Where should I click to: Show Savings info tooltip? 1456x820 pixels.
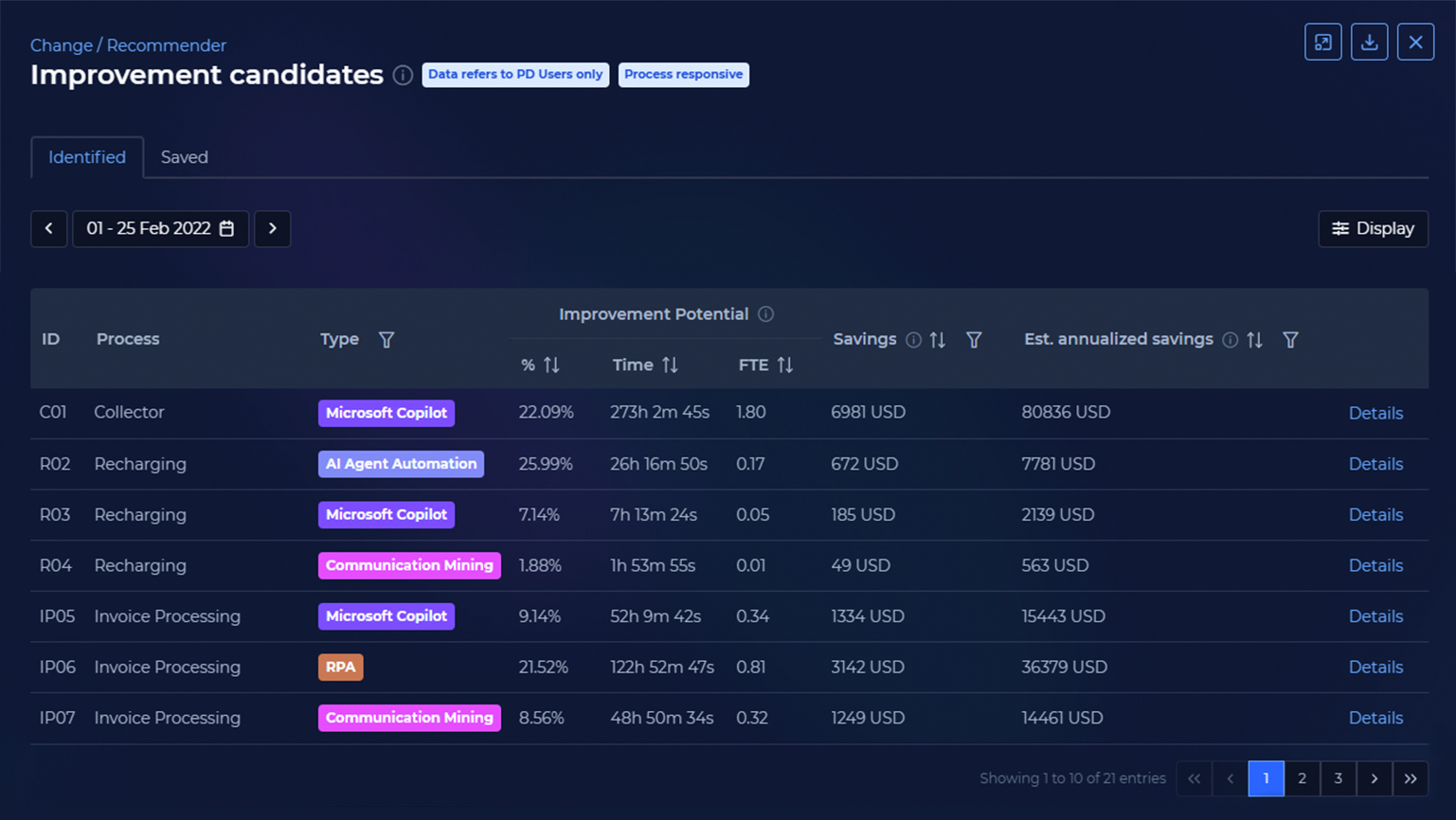click(913, 340)
